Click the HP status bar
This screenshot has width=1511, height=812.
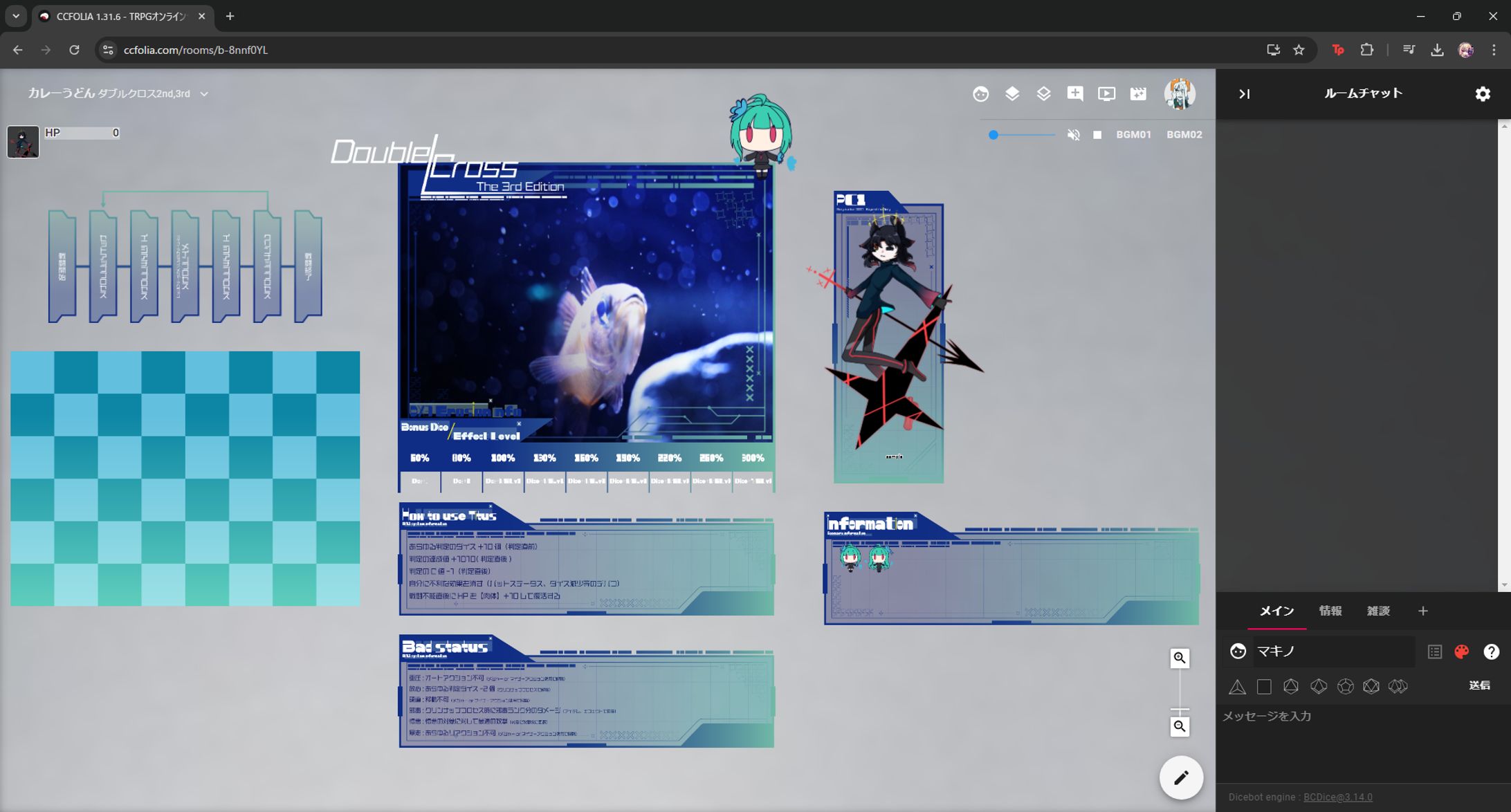click(82, 133)
